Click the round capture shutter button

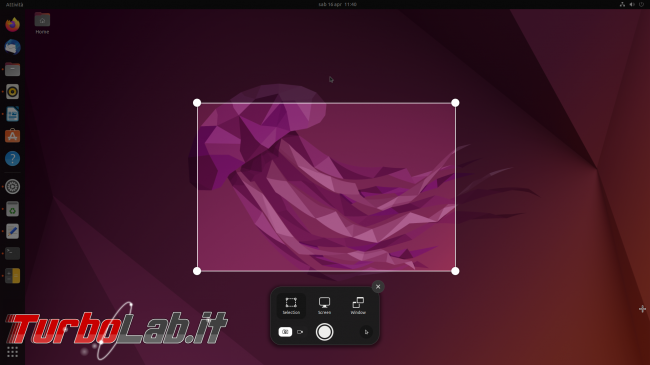[x=324, y=332]
